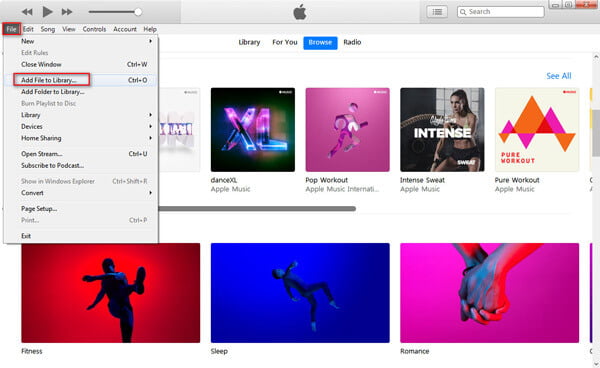The height and width of the screenshot is (368, 600).
Task: Choose Open Stream entry
Action: pos(80,154)
